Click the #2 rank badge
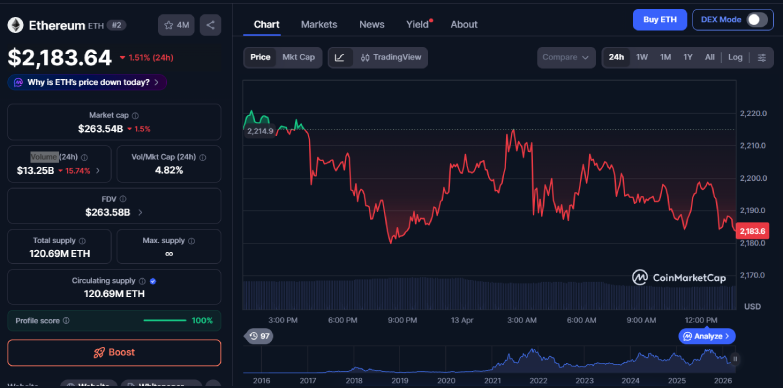The height and width of the screenshot is (388, 783). click(x=116, y=25)
